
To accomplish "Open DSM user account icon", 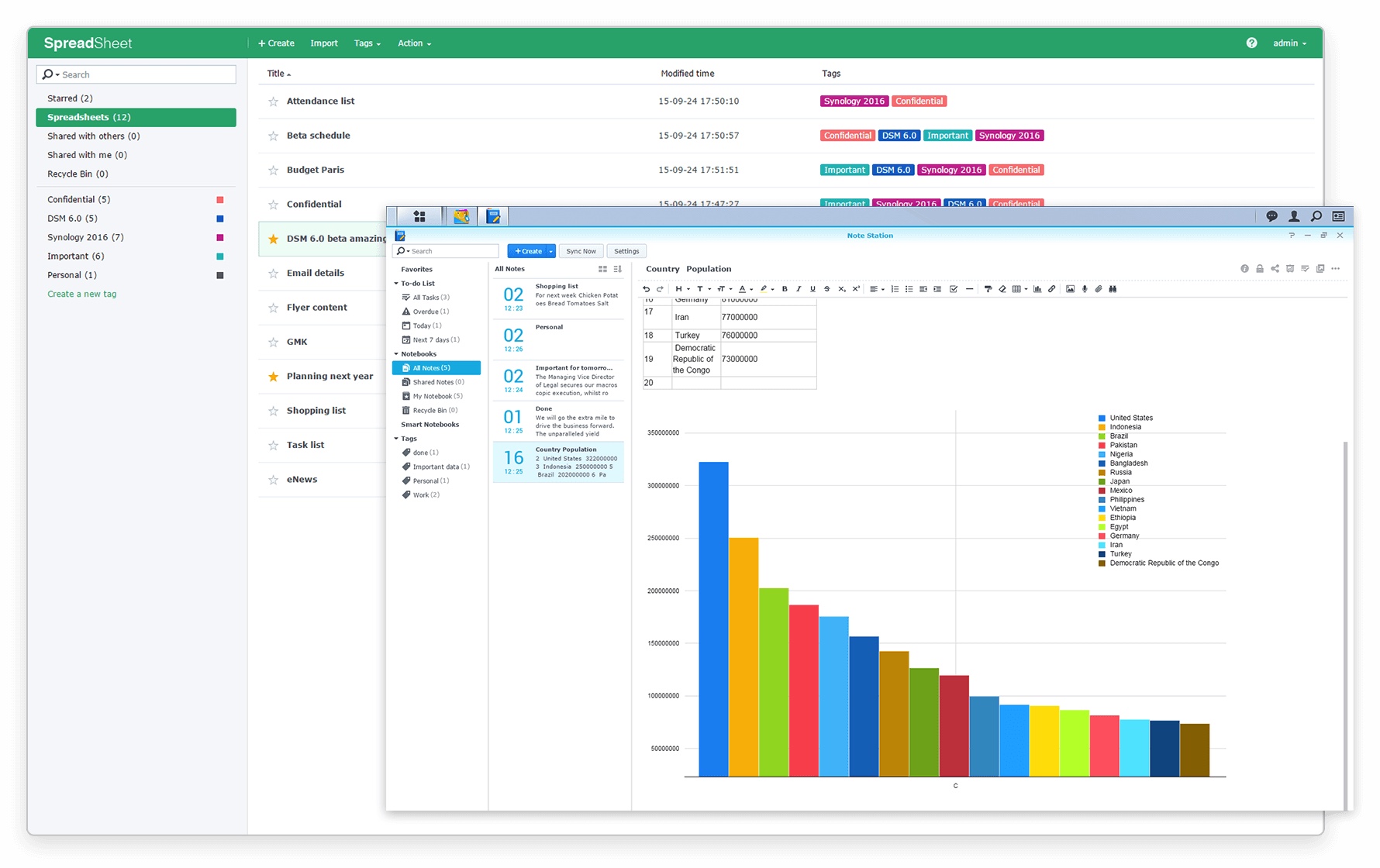I will (x=1294, y=216).
